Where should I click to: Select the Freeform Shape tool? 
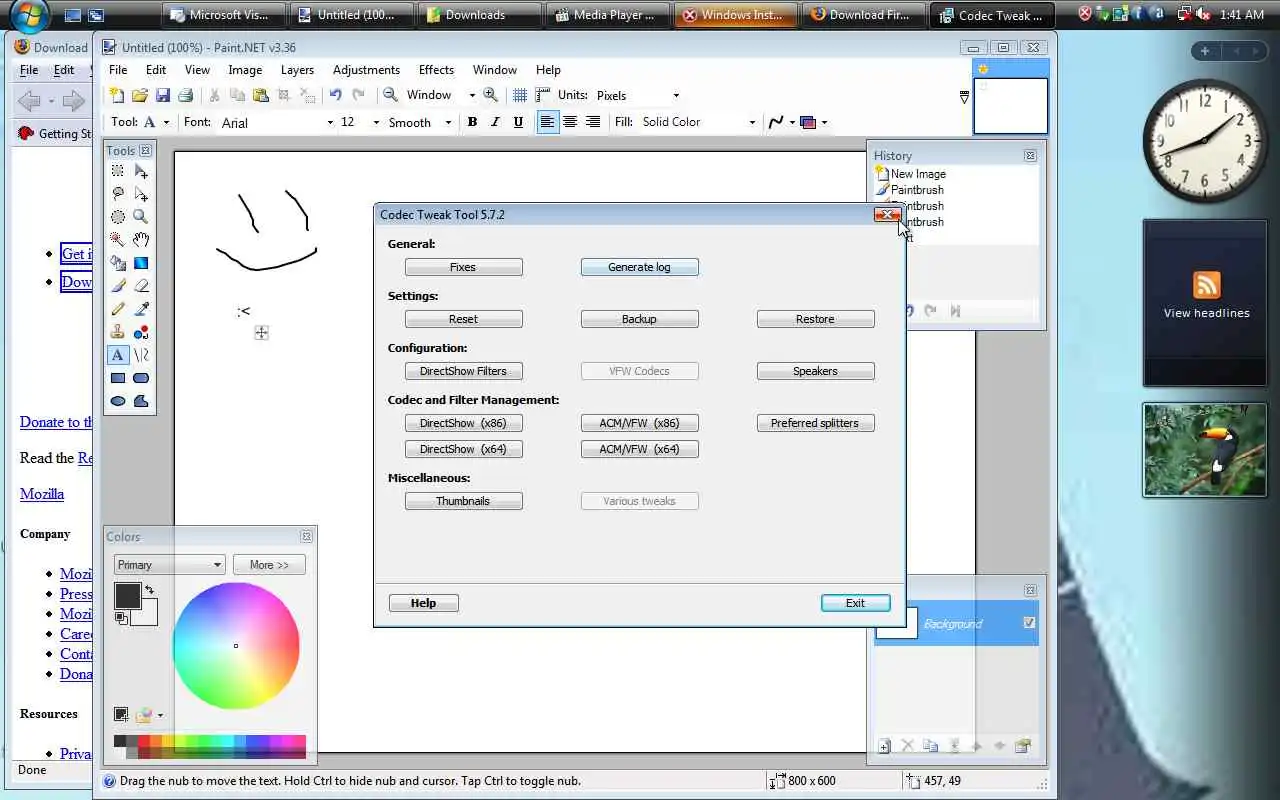point(141,401)
